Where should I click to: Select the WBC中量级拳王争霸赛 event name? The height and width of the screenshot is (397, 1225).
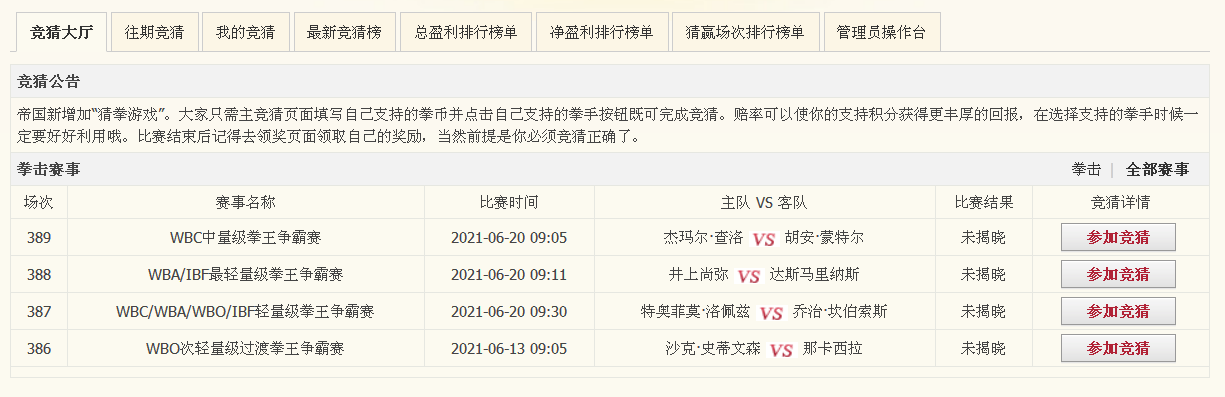tap(245, 238)
